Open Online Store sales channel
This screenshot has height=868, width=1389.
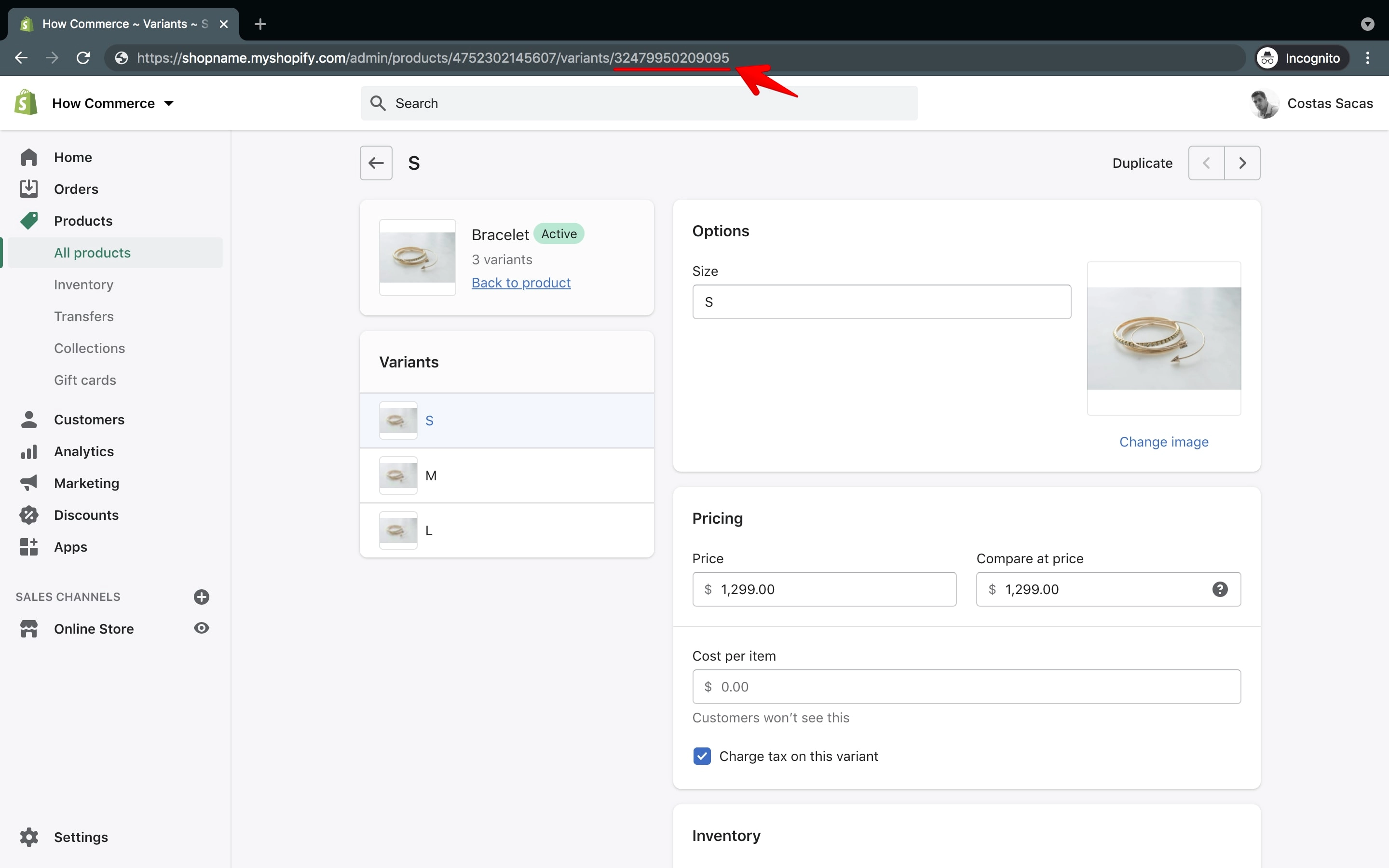tap(94, 629)
